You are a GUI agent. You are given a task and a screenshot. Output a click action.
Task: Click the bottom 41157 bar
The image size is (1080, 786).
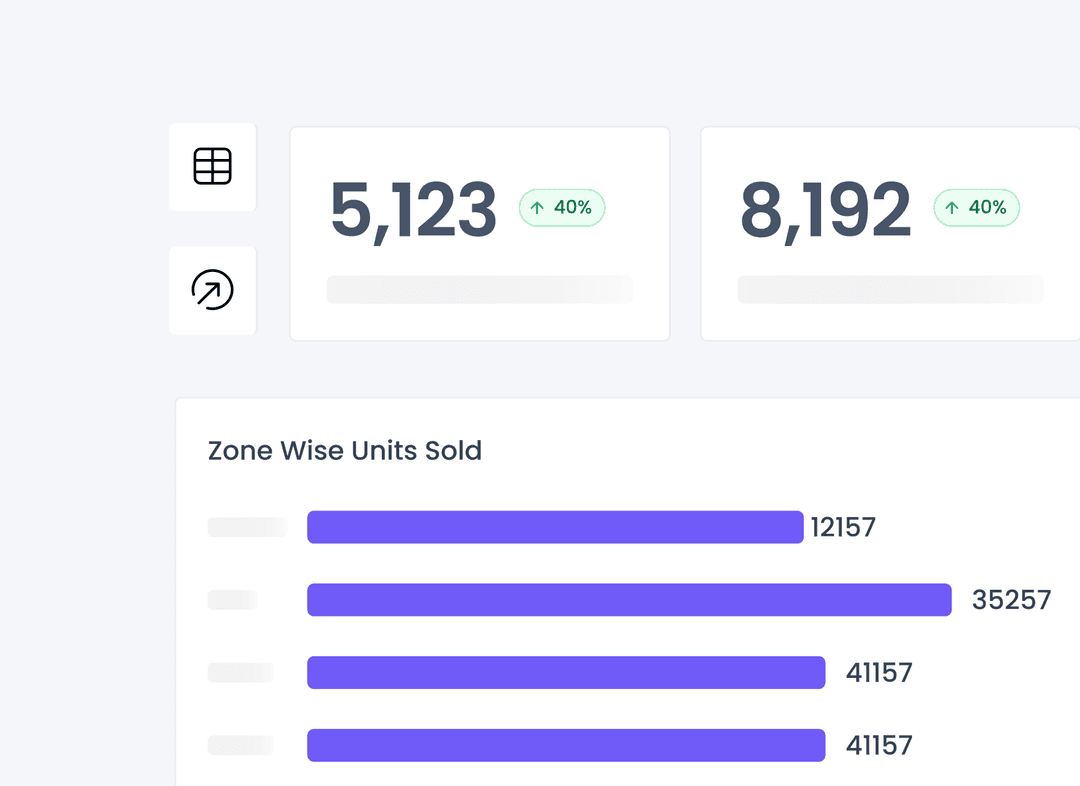pyautogui.click(x=566, y=745)
